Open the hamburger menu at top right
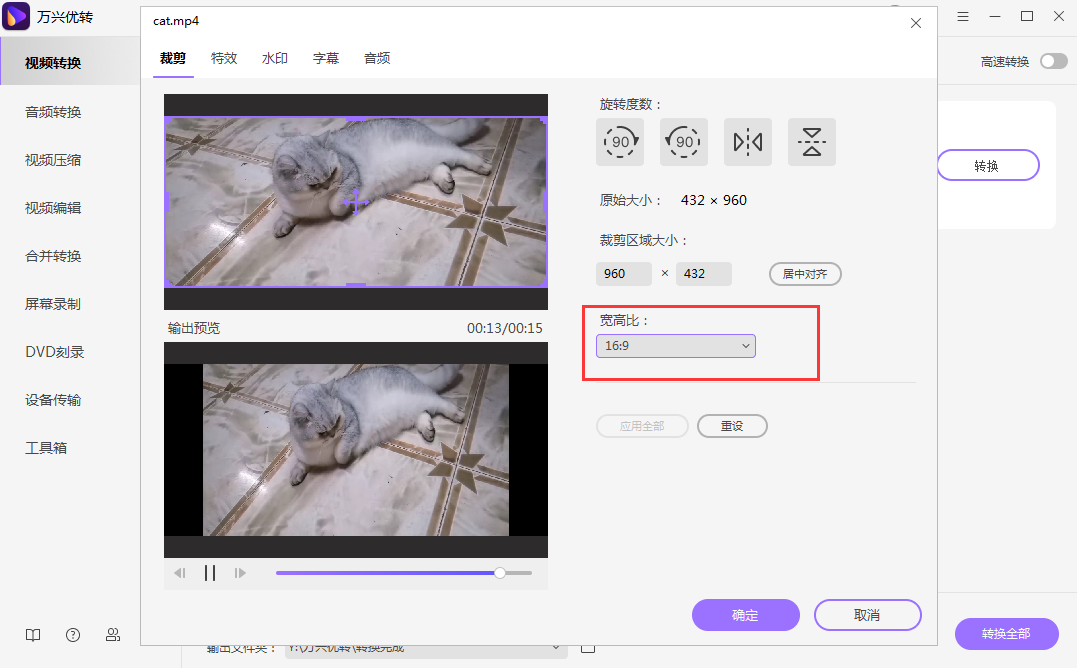The image size is (1077, 668). (964, 16)
